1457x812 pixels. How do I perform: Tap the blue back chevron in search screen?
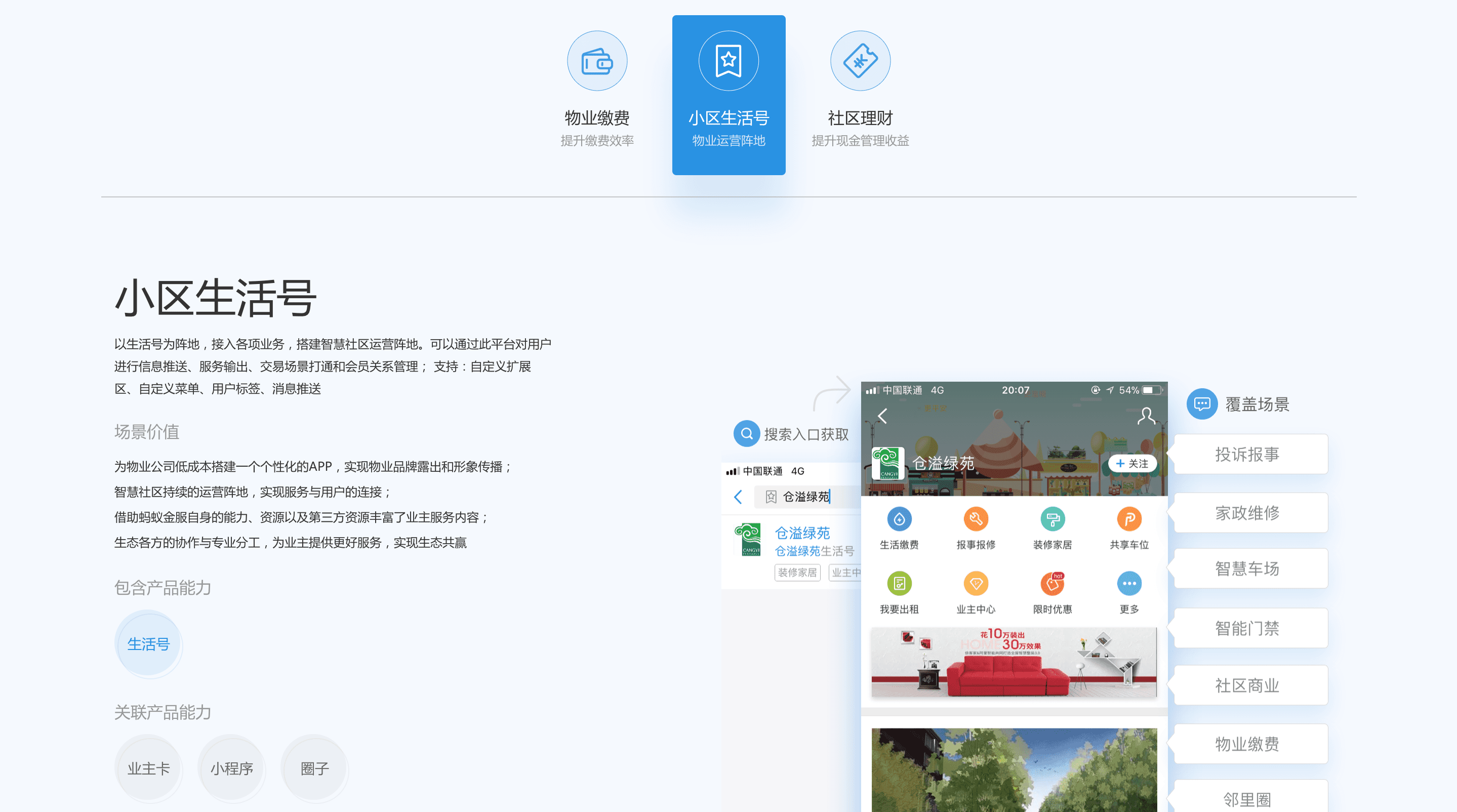(x=738, y=497)
